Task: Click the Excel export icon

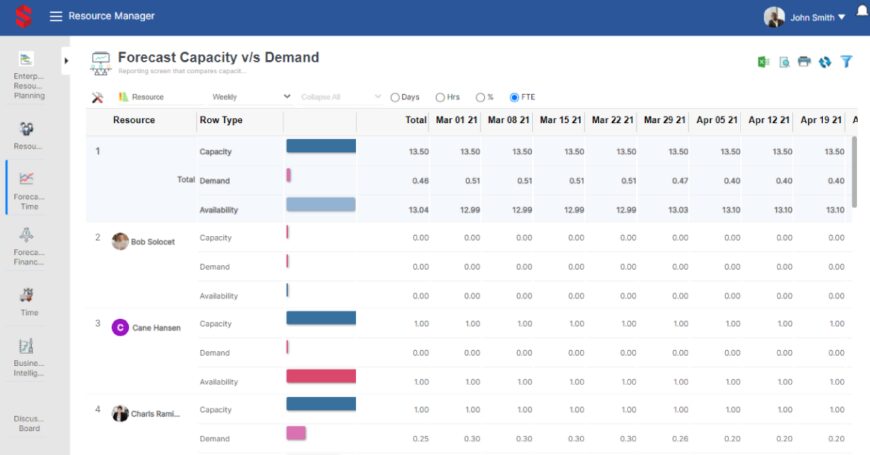Action: click(x=763, y=62)
